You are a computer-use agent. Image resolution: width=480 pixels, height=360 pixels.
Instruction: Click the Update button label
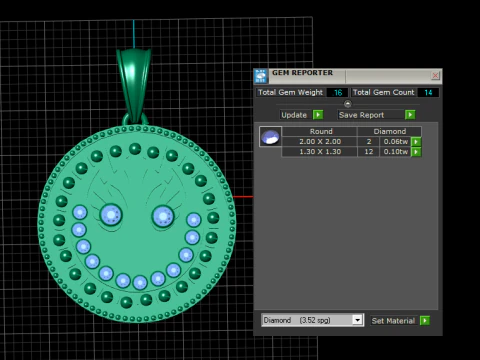pyautogui.click(x=294, y=115)
